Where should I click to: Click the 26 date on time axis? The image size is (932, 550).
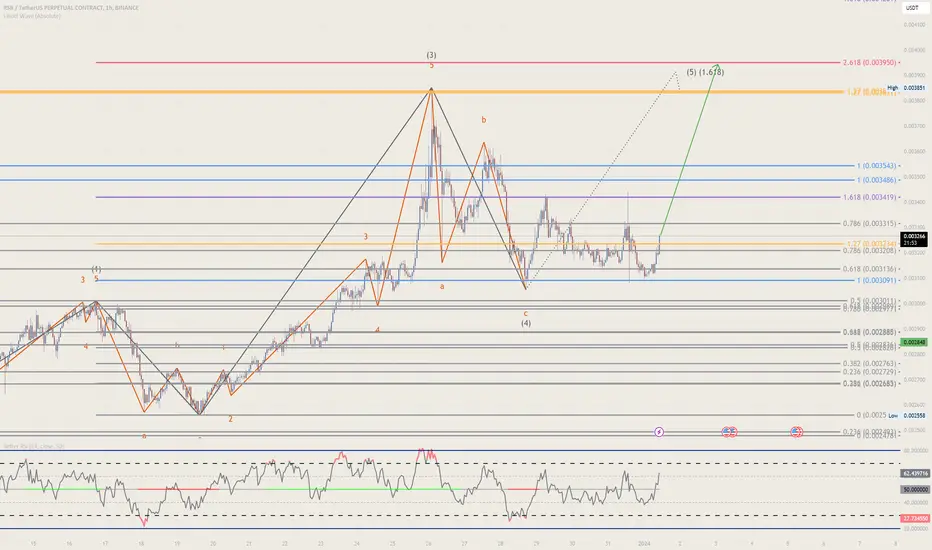(429, 543)
